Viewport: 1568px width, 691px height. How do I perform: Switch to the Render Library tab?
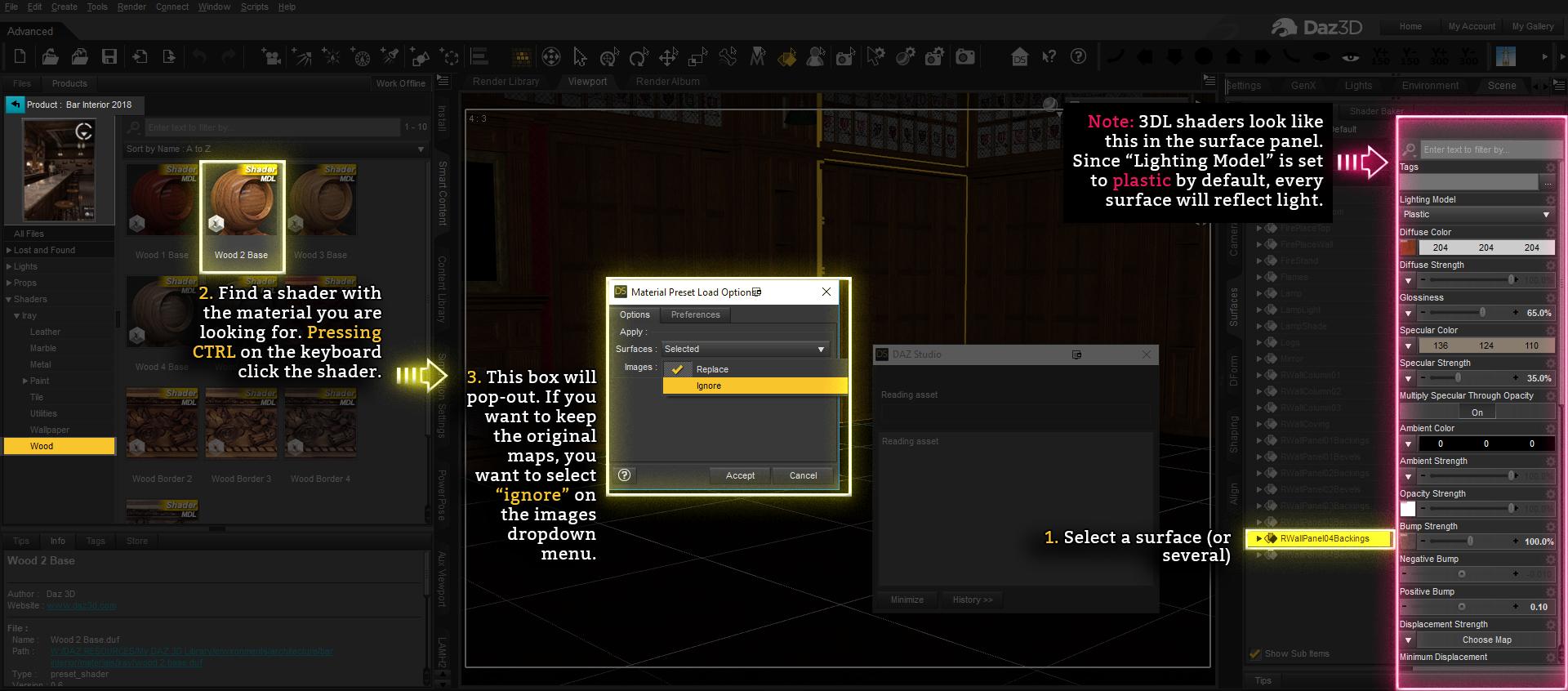coord(506,82)
